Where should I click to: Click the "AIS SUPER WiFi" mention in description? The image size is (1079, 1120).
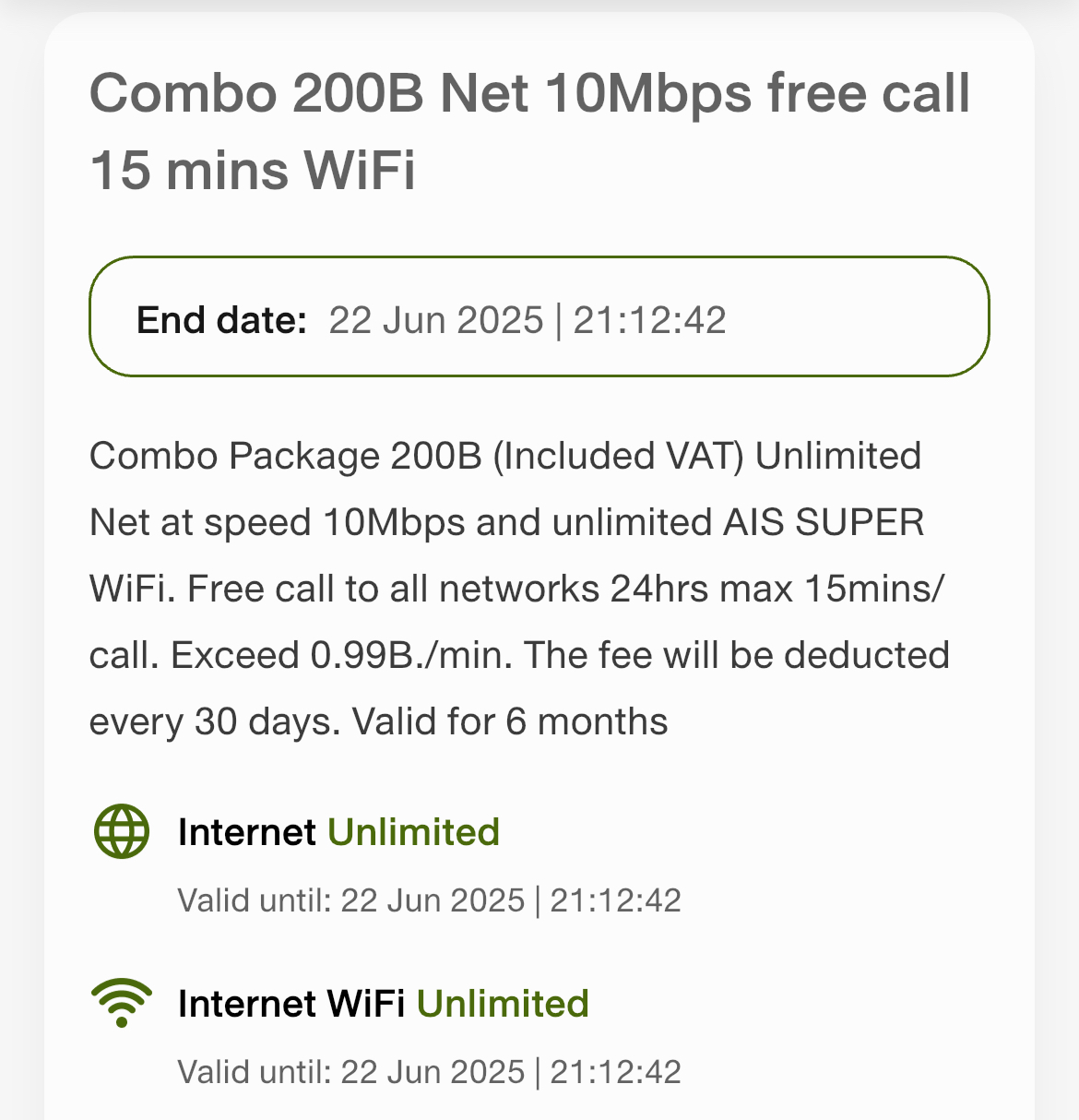tap(824, 522)
